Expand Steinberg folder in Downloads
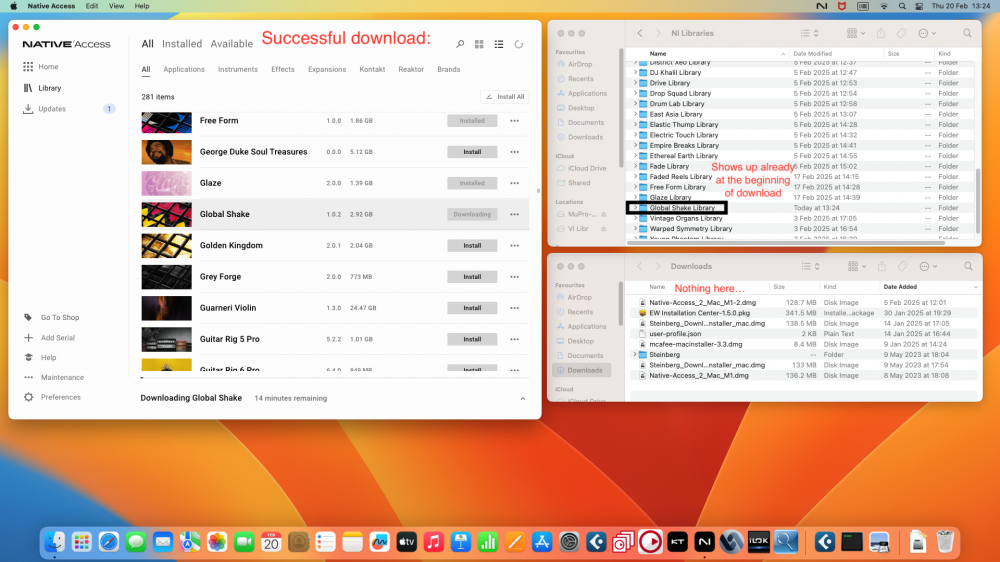The image size is (1000, 562). click(x=635, y=355)
